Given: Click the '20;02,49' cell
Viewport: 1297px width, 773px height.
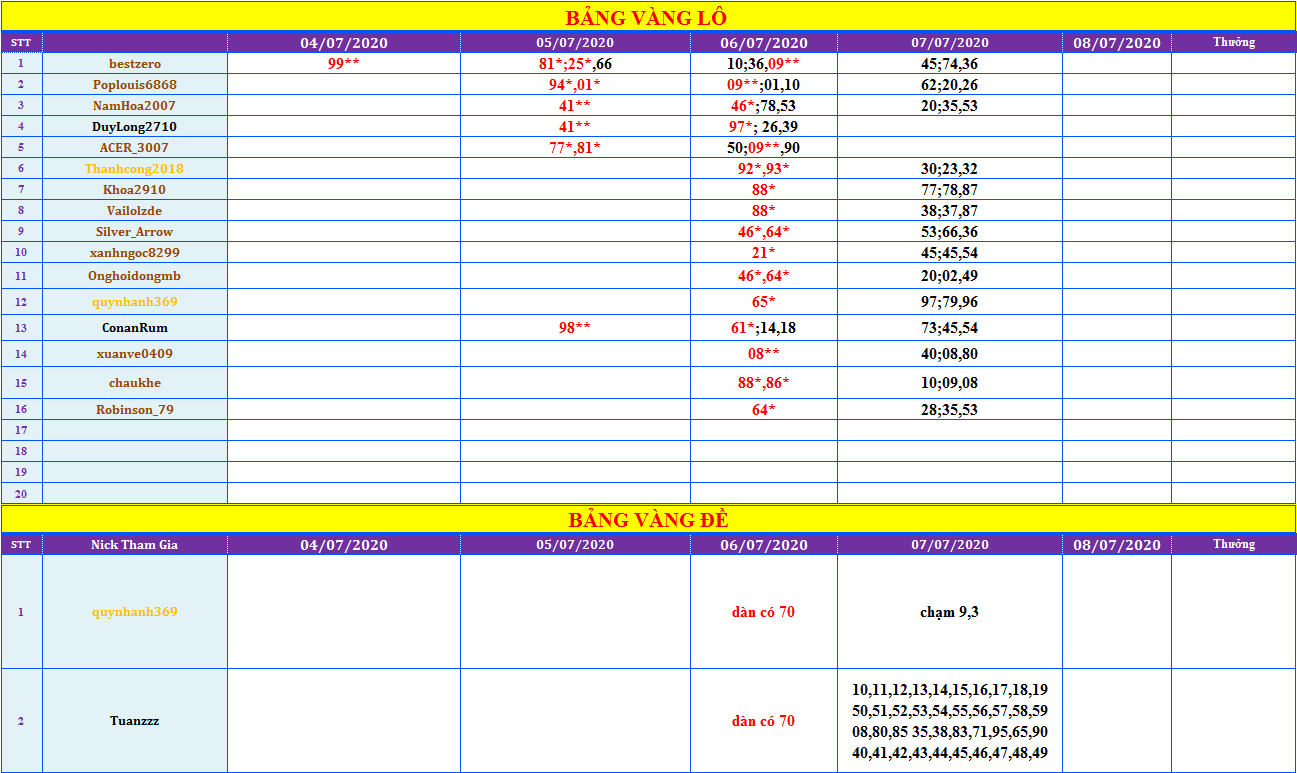Looking at the screenshot, I should (950, 276).
